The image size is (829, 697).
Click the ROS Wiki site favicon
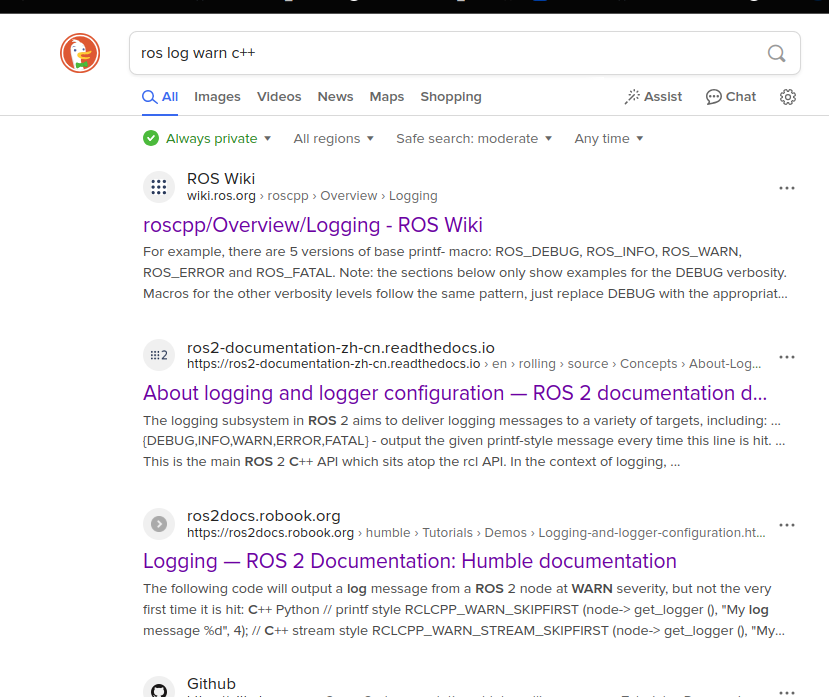[x=159, y=187]
